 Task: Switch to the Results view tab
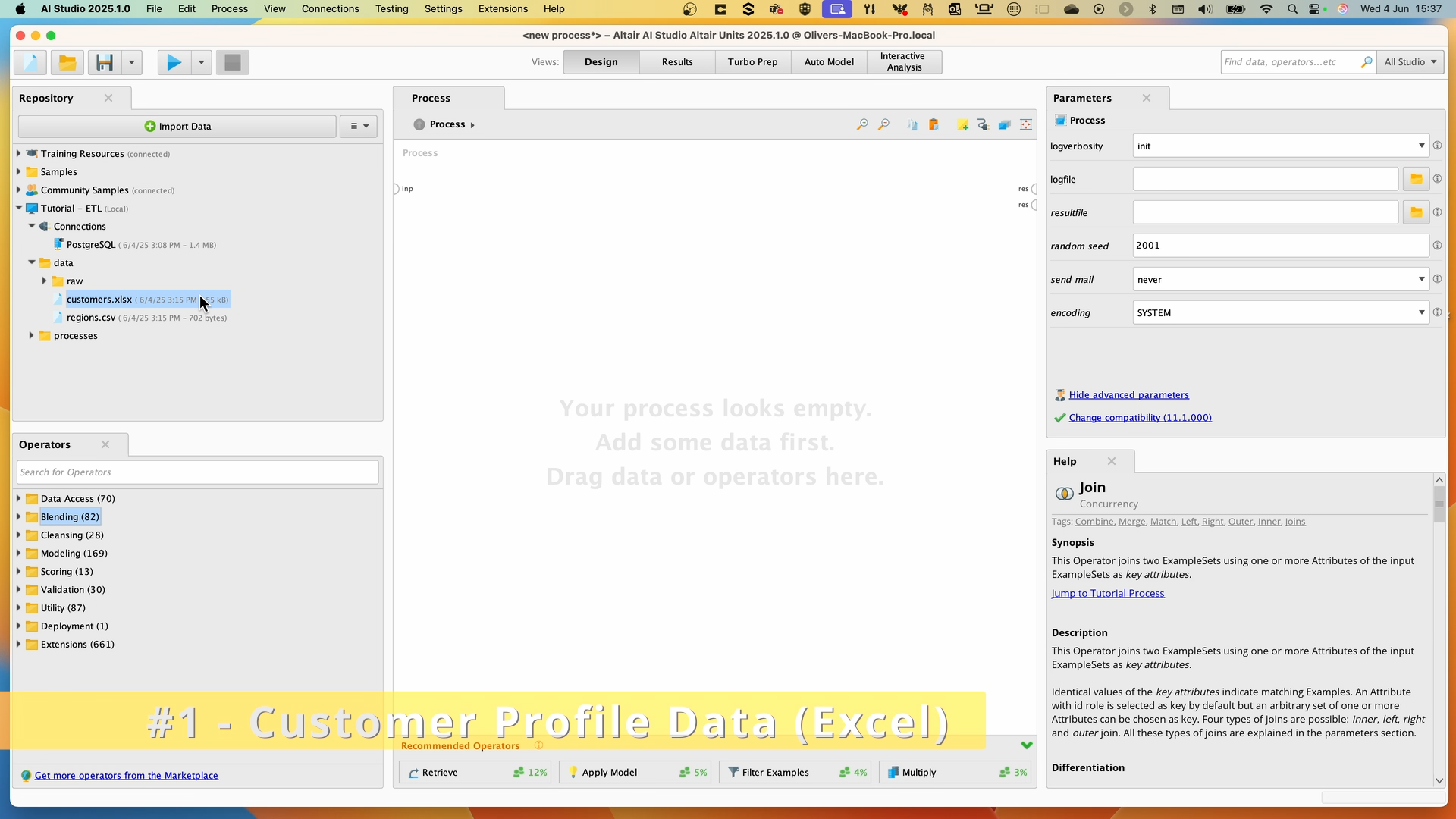677,62
